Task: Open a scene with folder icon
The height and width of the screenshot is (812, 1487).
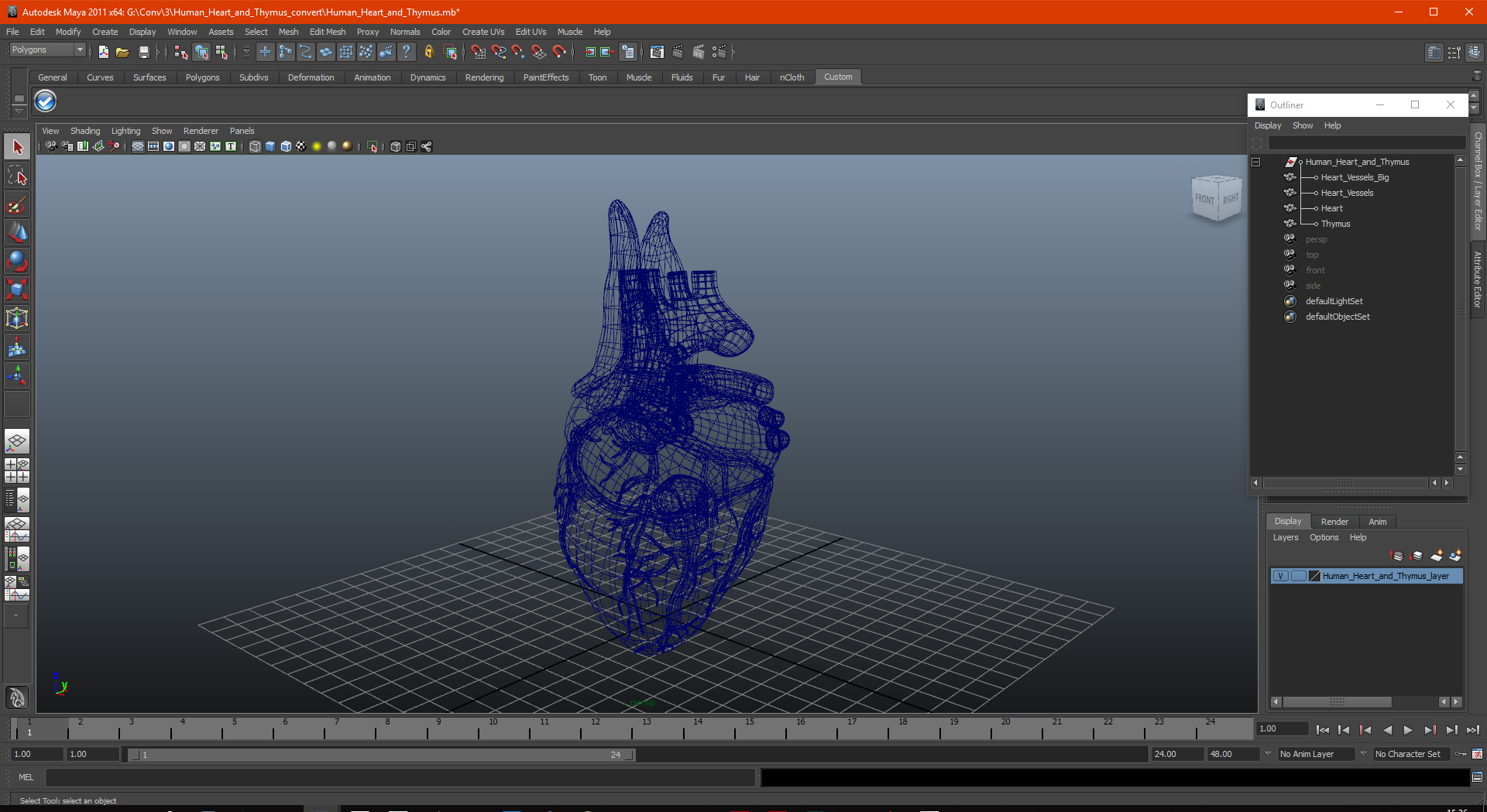Action: (122, 52)
